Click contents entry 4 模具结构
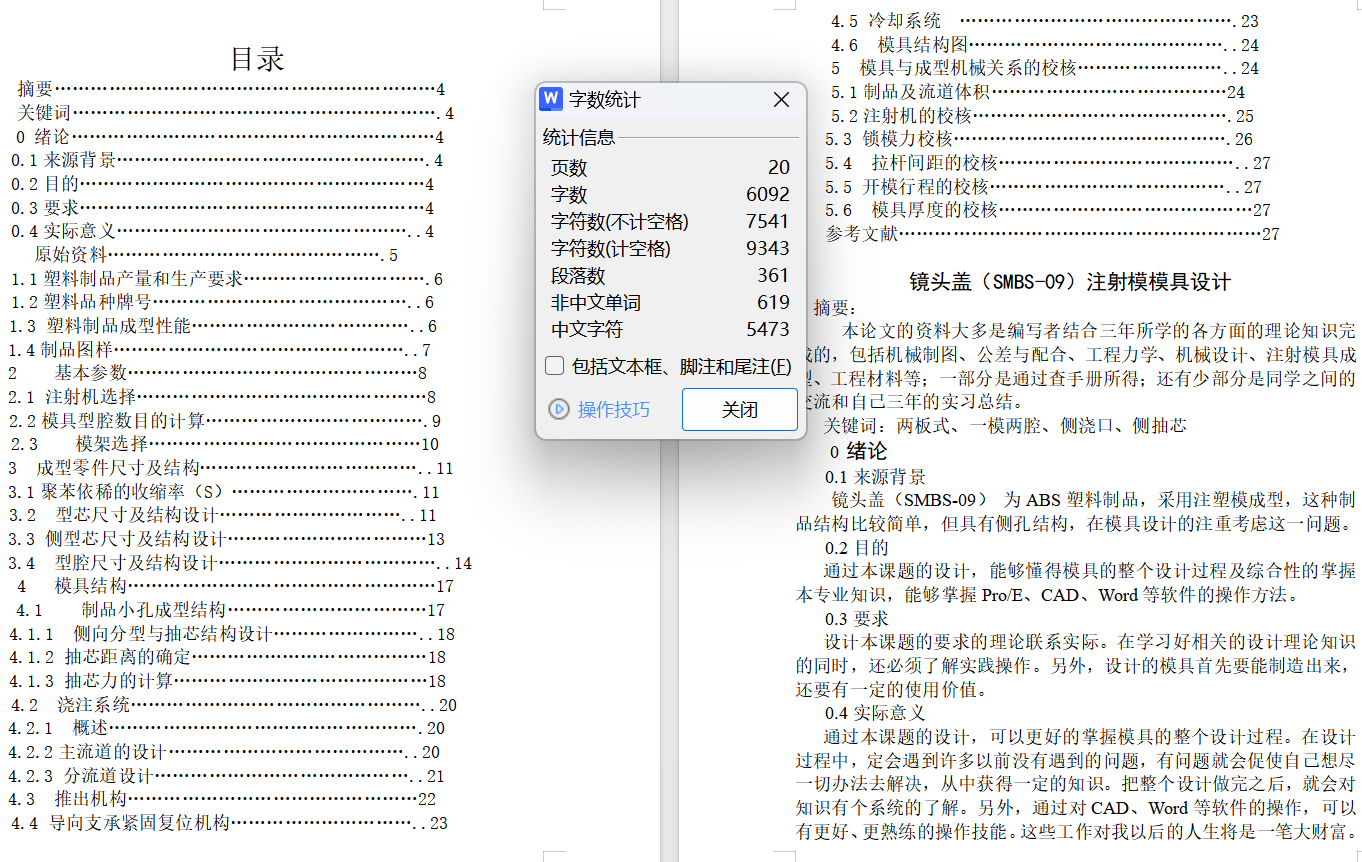The width and height of the screenshot is (1362, 862). click(236, 586)
